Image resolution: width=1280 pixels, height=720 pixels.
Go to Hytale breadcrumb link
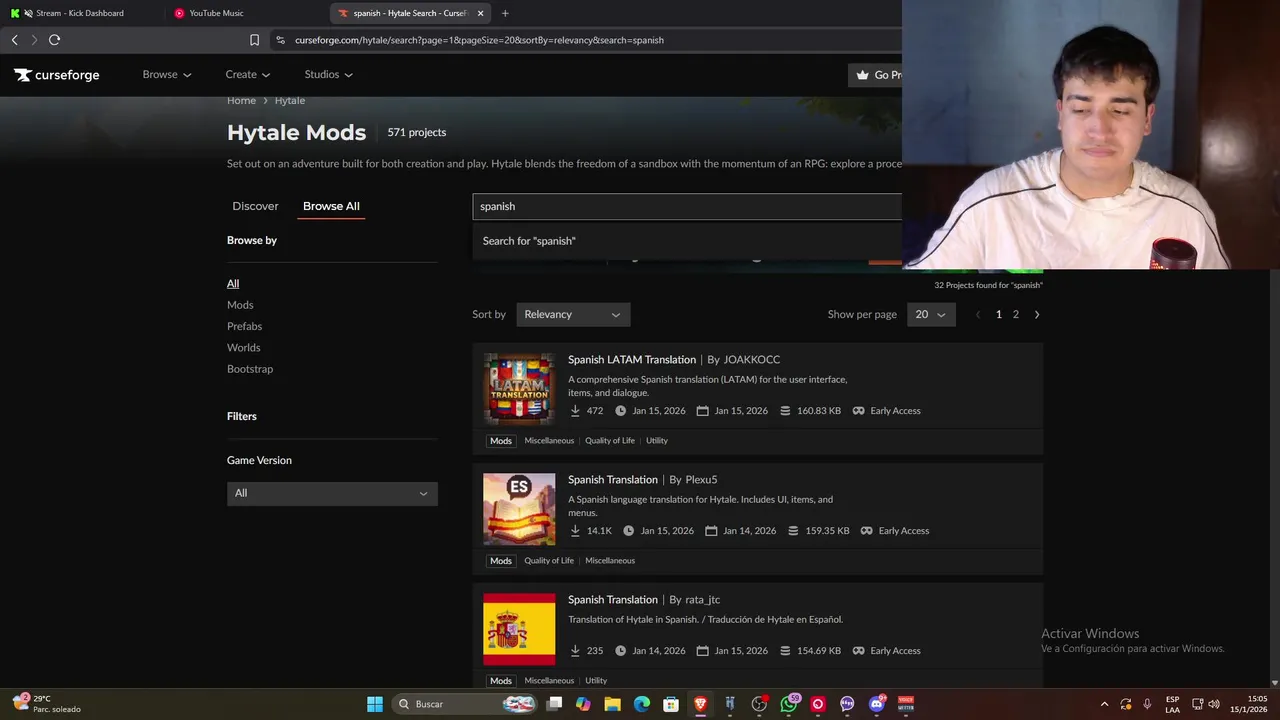click(290, 101)
